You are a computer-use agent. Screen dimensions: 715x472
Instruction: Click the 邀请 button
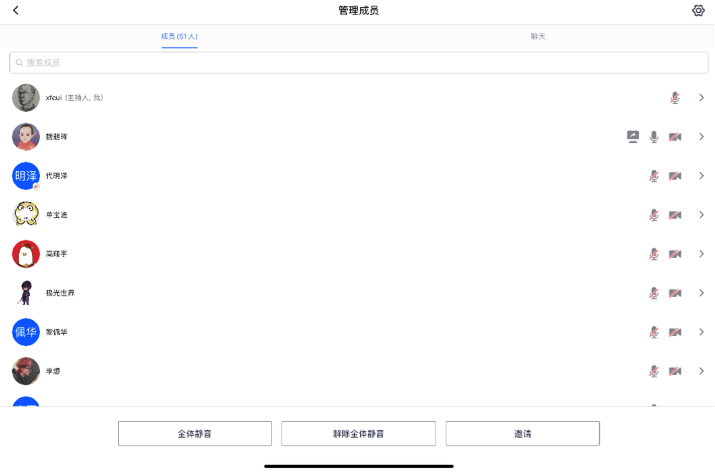click(522, 434)
